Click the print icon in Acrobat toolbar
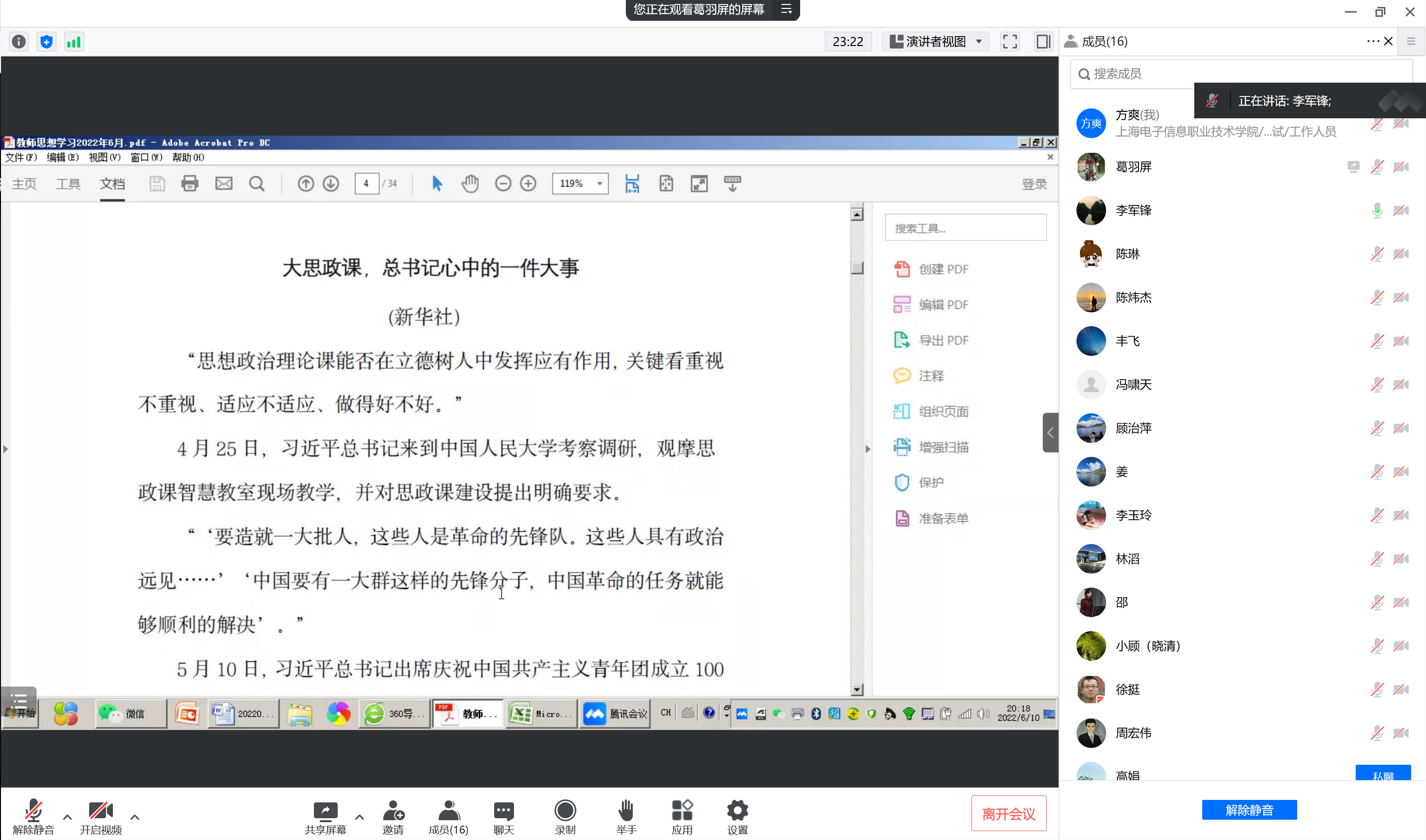The height and width of the screenshot is (840, 1426). click(190, 184)
